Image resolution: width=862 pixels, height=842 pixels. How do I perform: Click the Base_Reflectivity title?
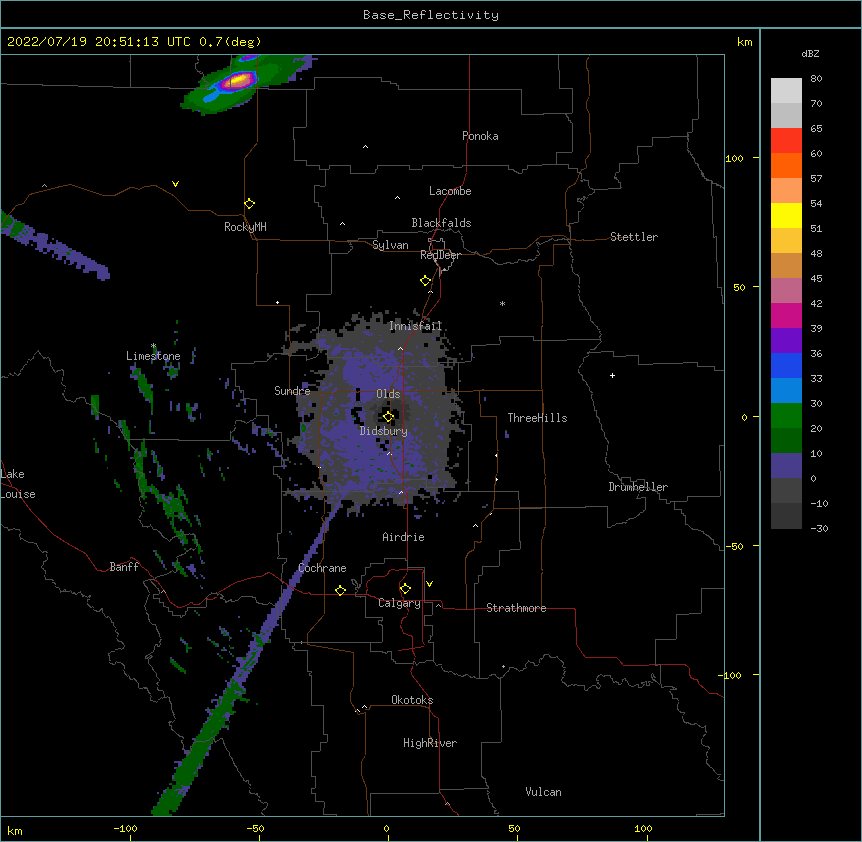pos(431,15)
